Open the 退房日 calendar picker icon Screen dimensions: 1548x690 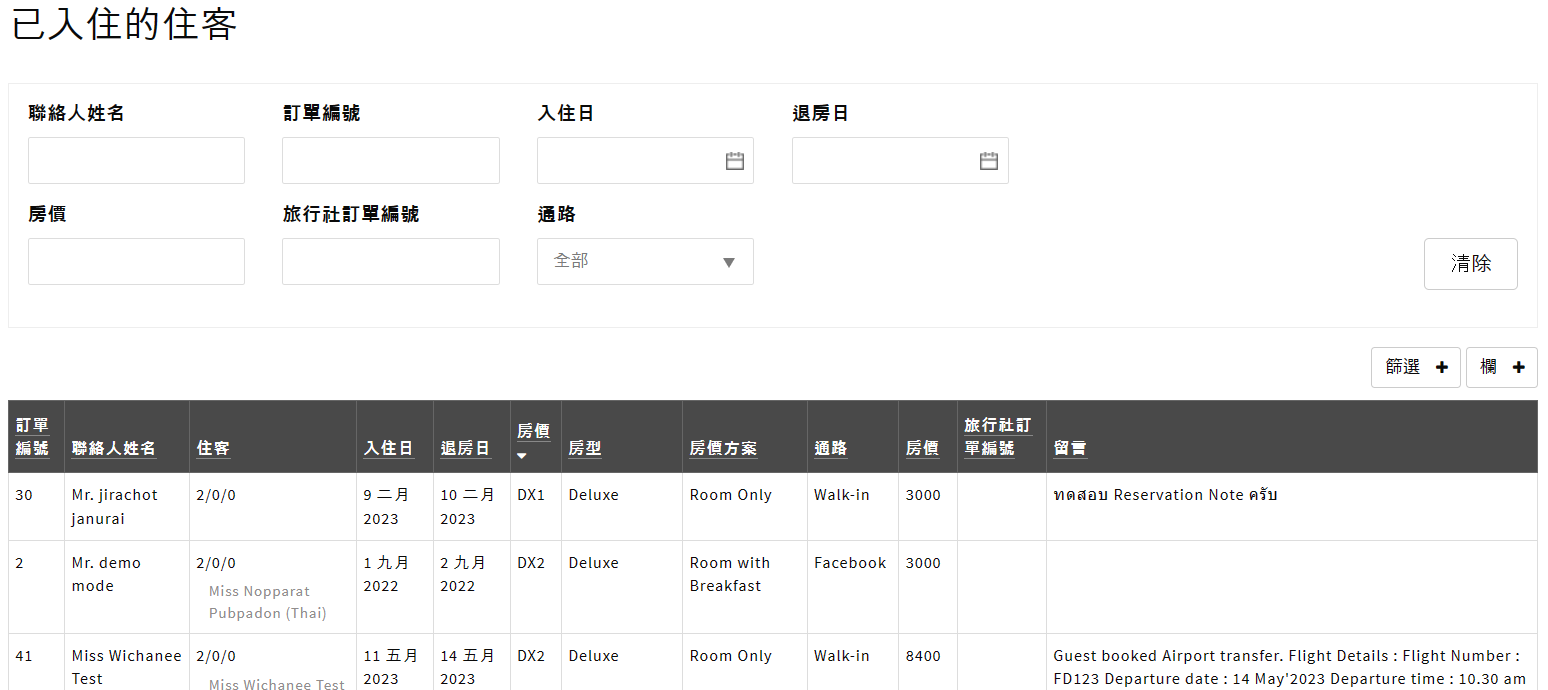point(989,161)
